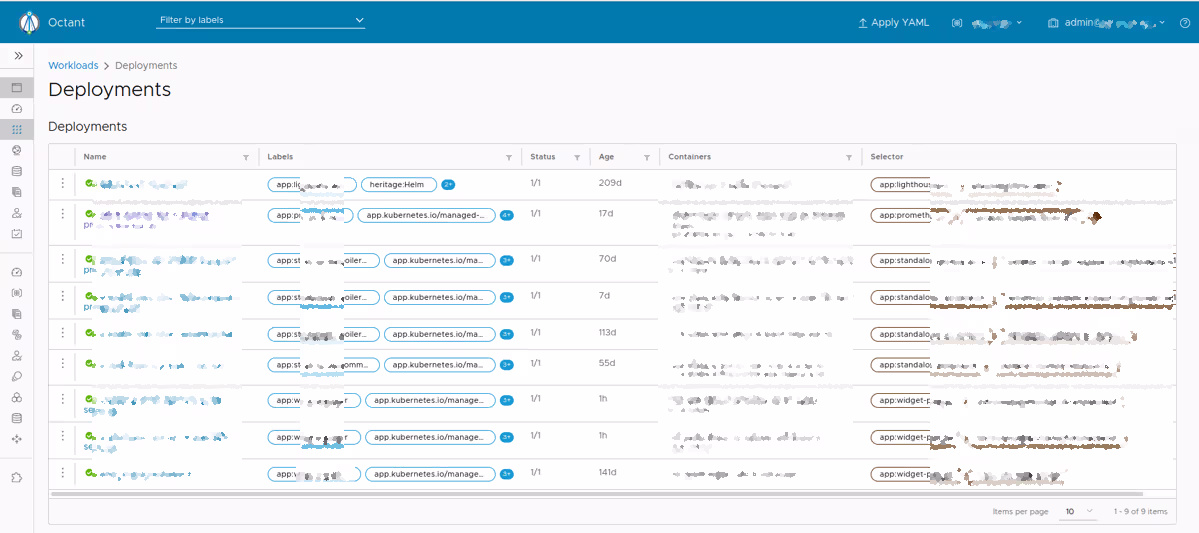Click the Name column filter icon
The width and height of the screenshot is (1199, 533).
246,158
